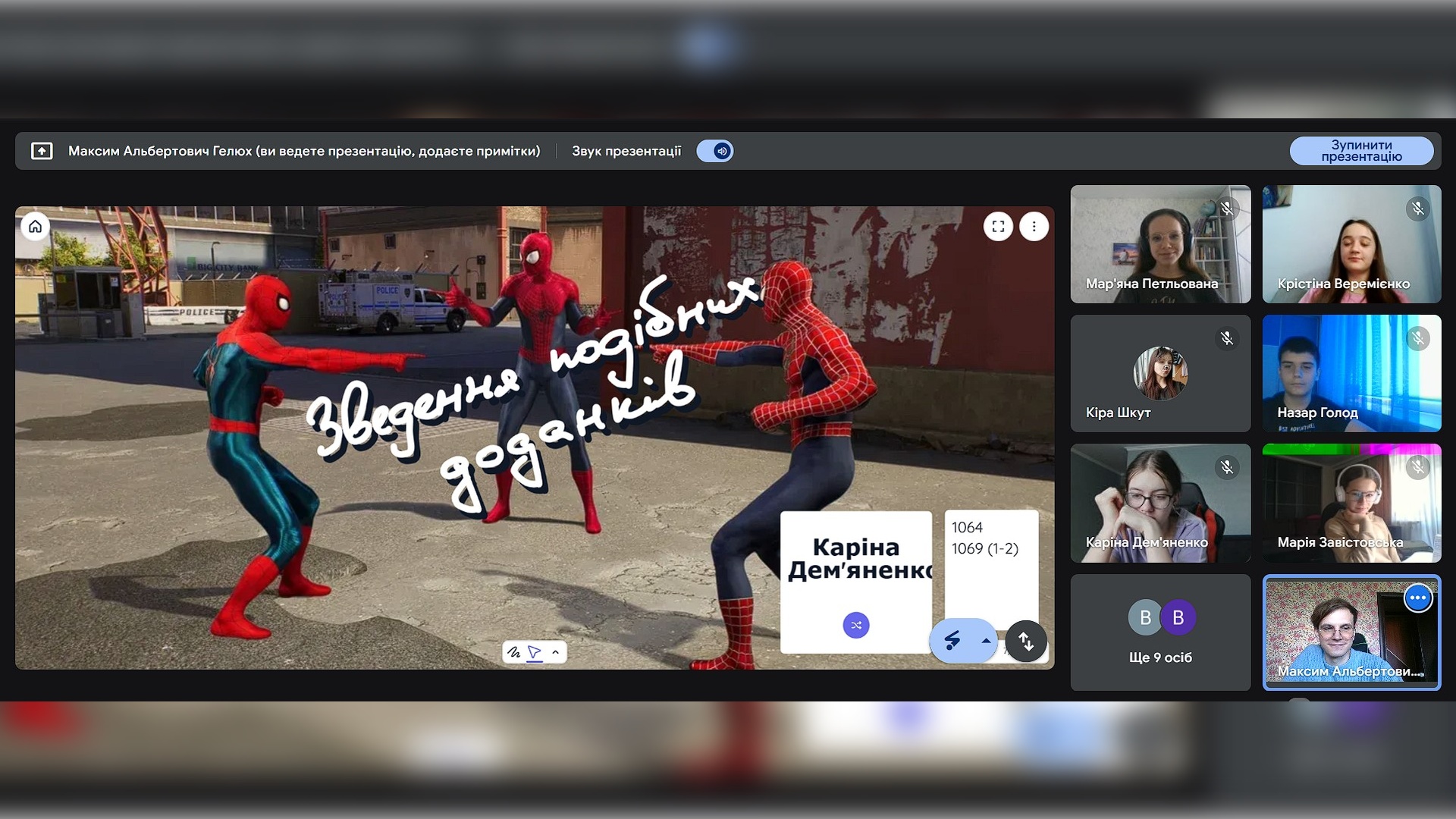Select the pointer cursor tool
This screenshot has width=1456, height=819.
(x=535, y=652)
